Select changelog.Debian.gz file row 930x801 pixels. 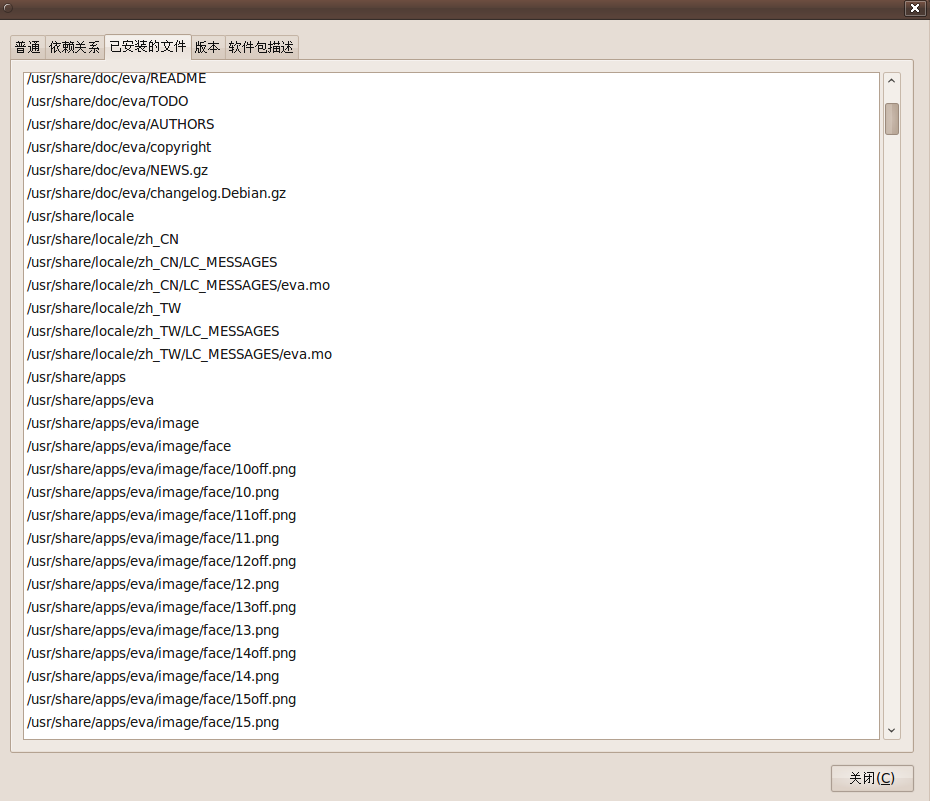coord(451,193)
